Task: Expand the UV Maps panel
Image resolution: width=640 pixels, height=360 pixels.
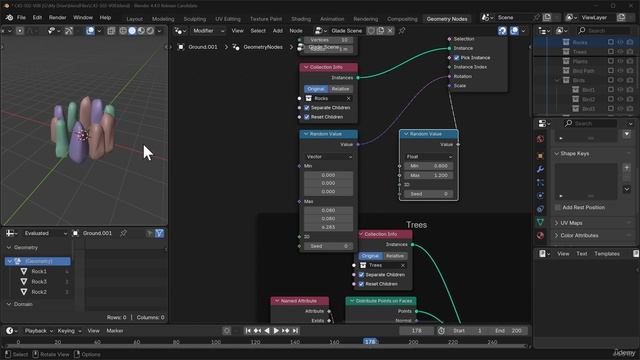Action: (x=557, y=223)
